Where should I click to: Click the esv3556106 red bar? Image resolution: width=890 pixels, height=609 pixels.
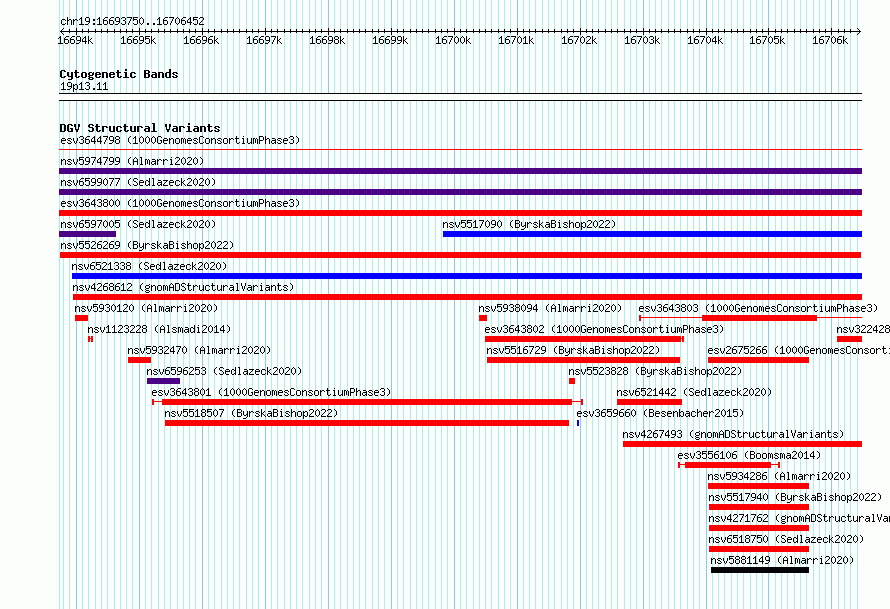click(728, 465)
